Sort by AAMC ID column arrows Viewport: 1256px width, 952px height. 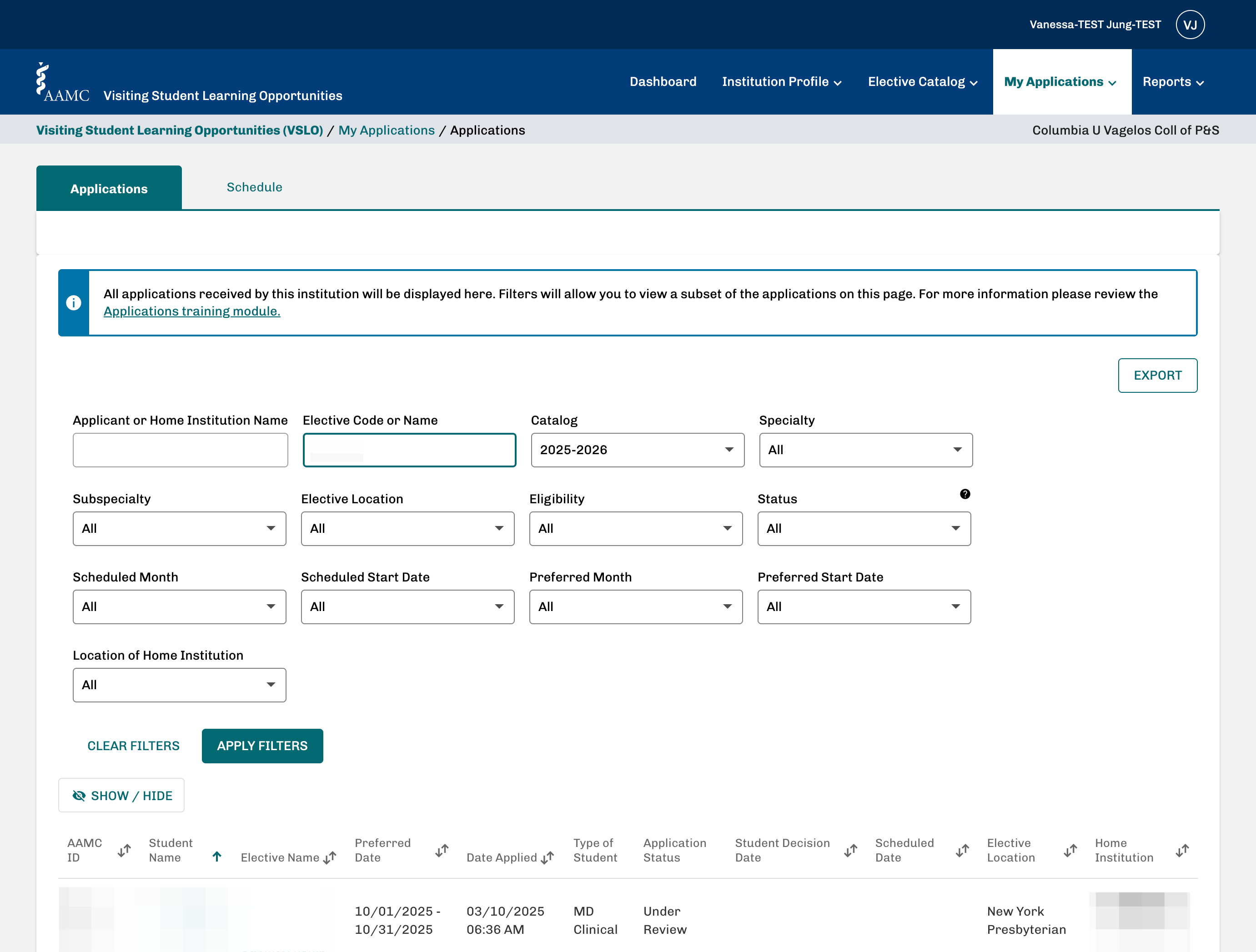pos(124,850)
